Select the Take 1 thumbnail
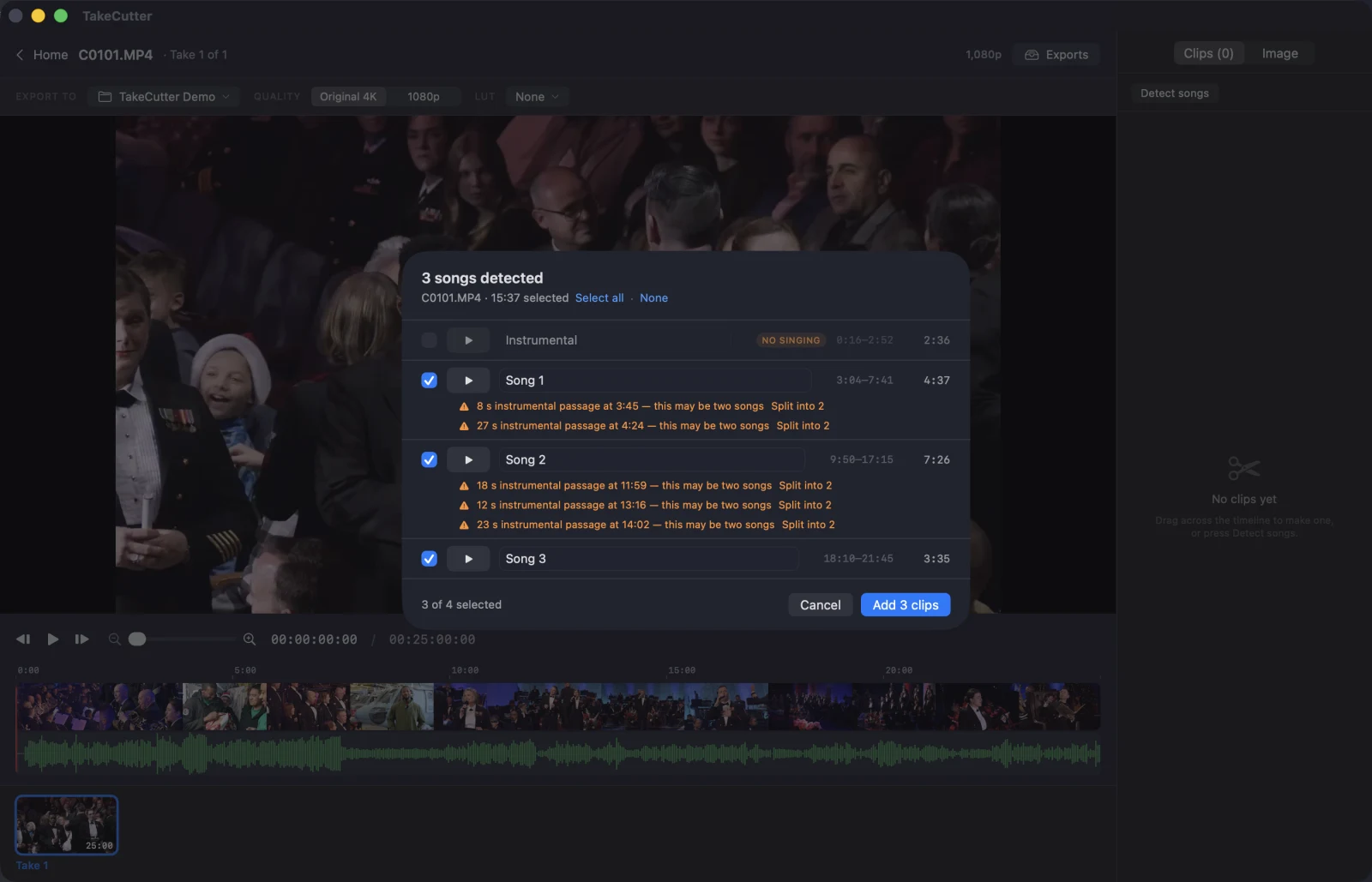Image resolution: width=1372 pixels, height=882 pixels. (67, 825)
